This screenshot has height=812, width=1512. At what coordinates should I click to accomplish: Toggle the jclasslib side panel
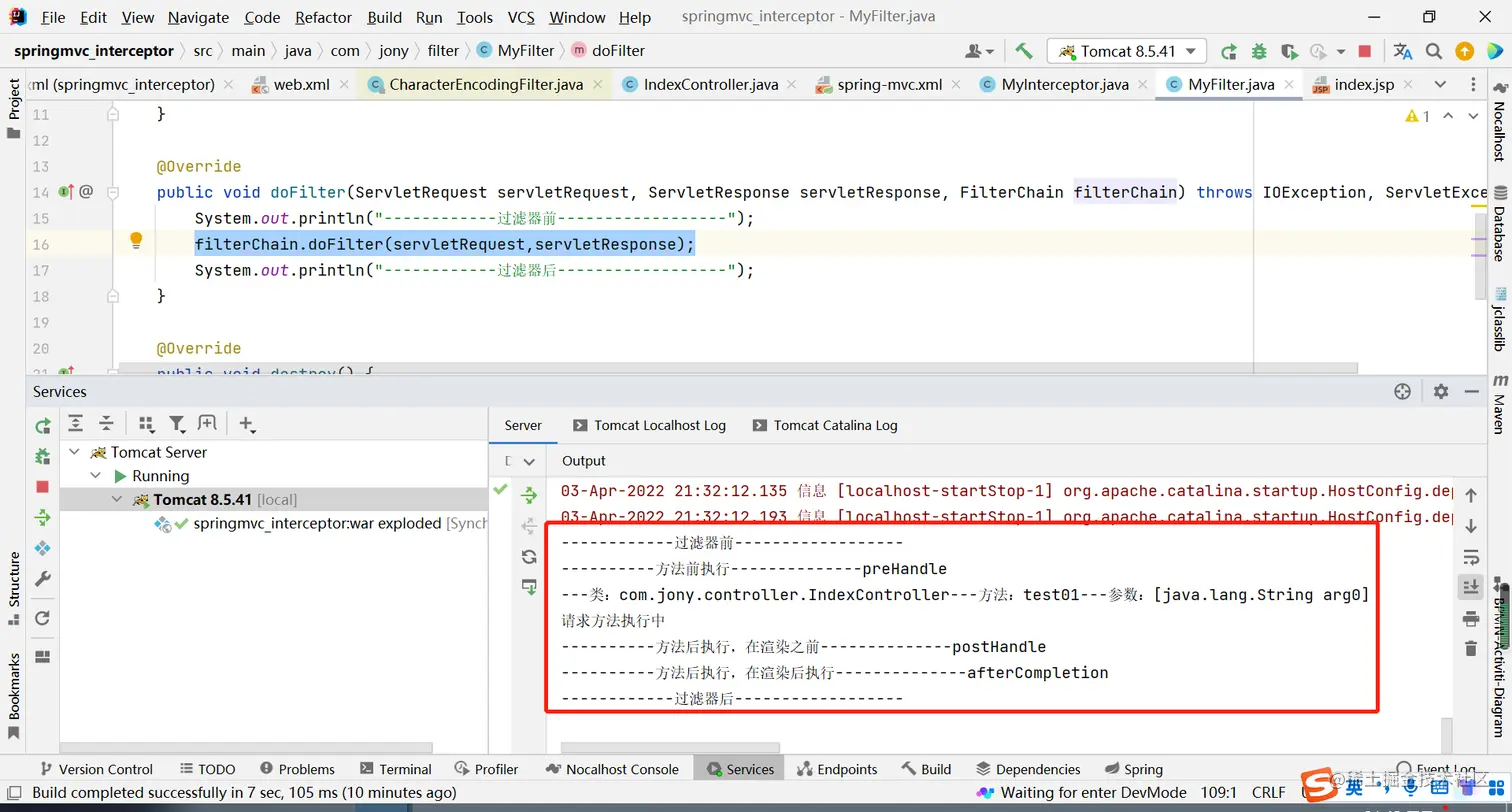pyautogui.click(x=1500, y=320)
